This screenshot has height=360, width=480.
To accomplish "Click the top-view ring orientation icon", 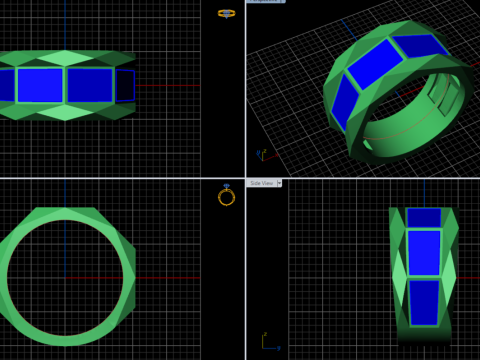I will [226, 14].
